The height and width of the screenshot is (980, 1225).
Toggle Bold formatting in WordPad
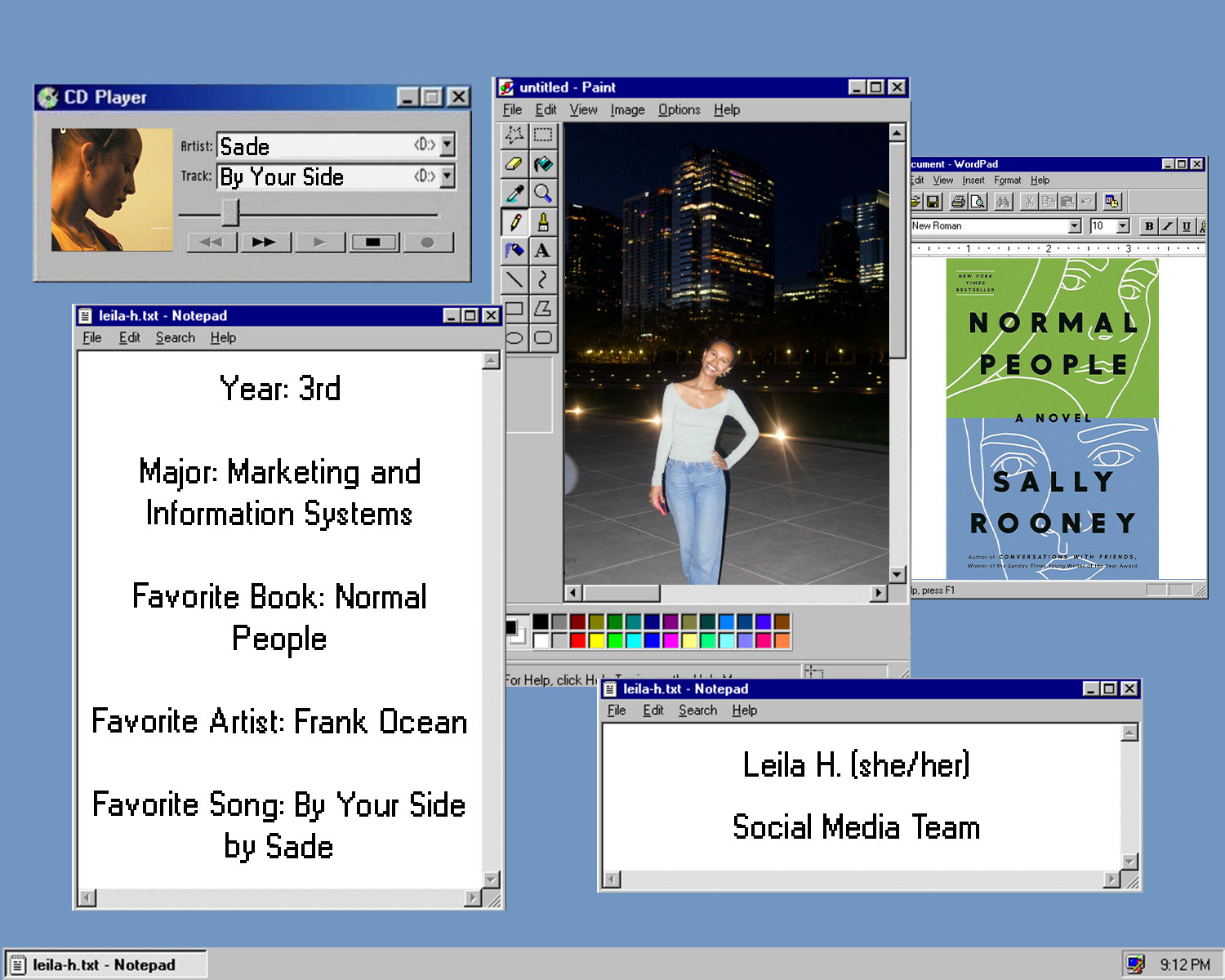[1149, 226]
